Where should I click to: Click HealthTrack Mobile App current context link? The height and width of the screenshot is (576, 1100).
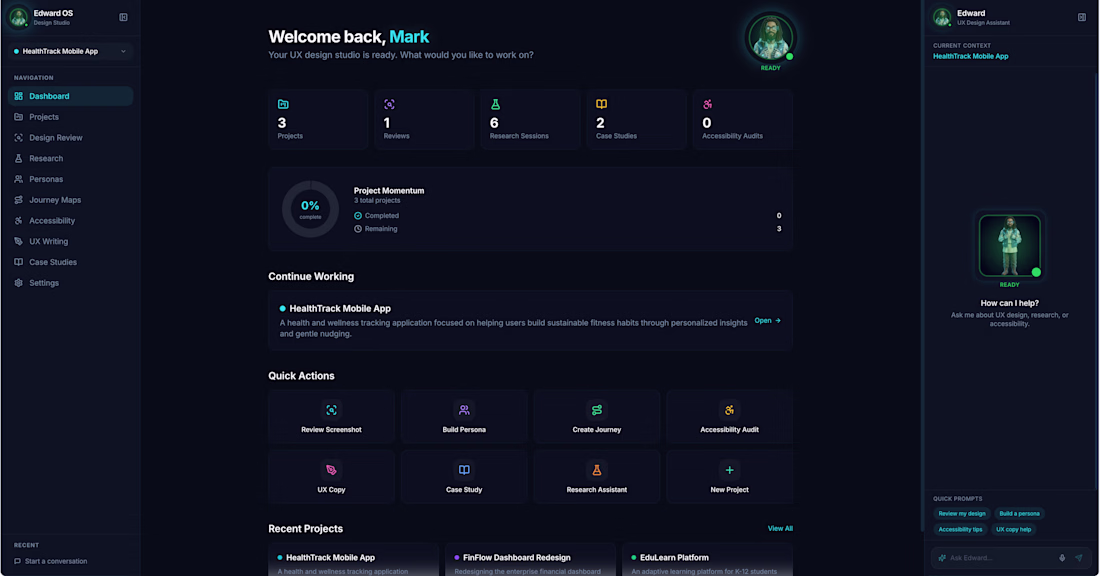point(970,56)
